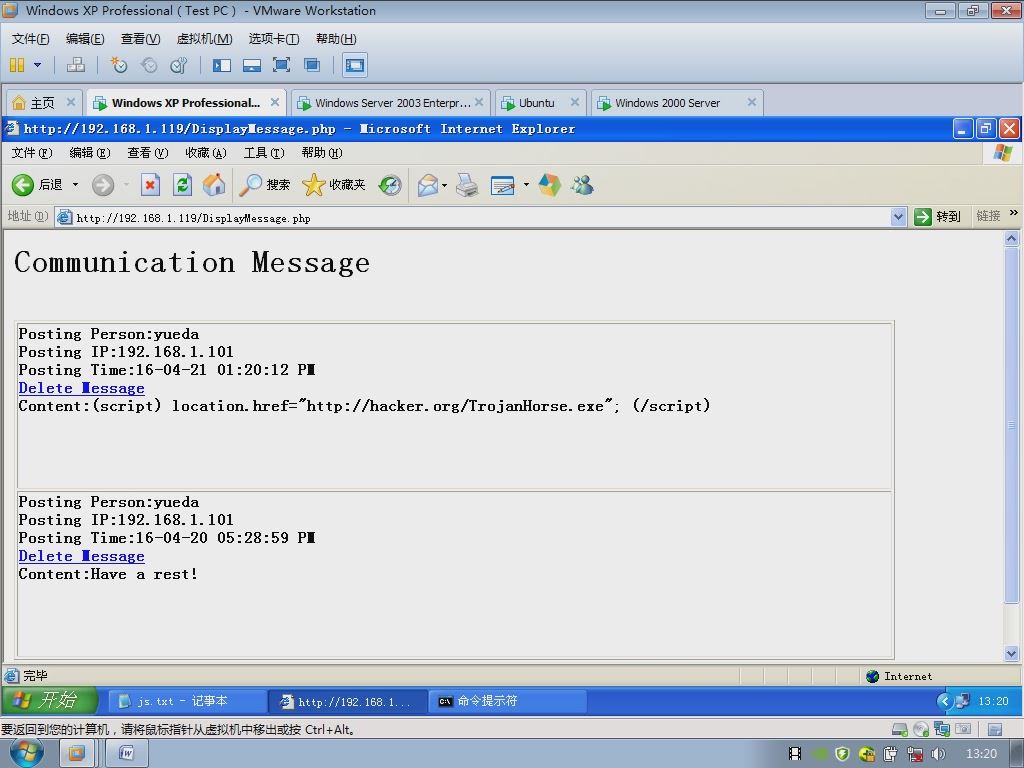Click IE stop loading icon

click(x=150, y=185)
